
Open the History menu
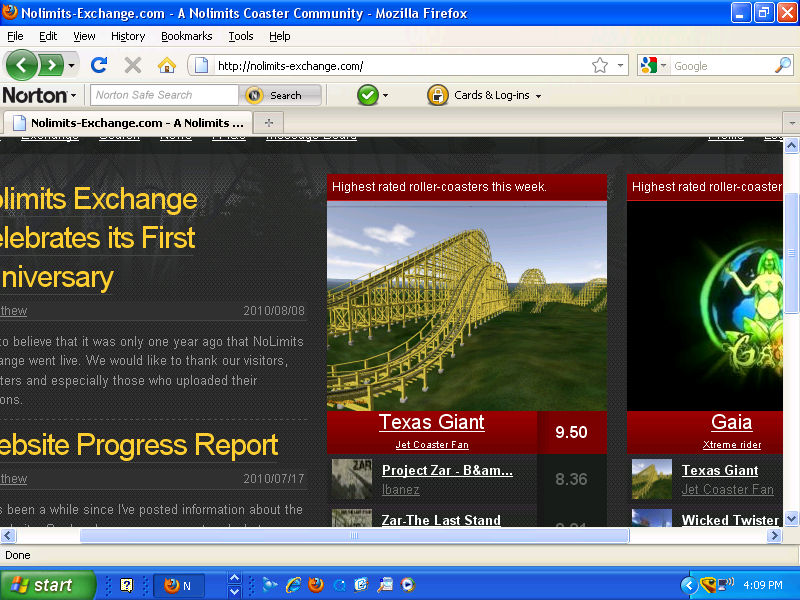coord(128,36)
